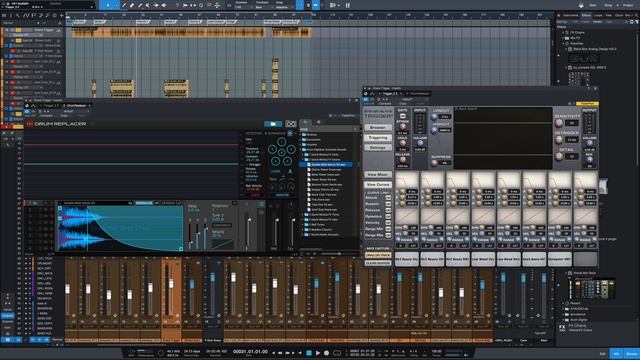Adjust the Detail knob in Trigger
This screenshot has width=640, height=360.
click(x=559, y=157)
